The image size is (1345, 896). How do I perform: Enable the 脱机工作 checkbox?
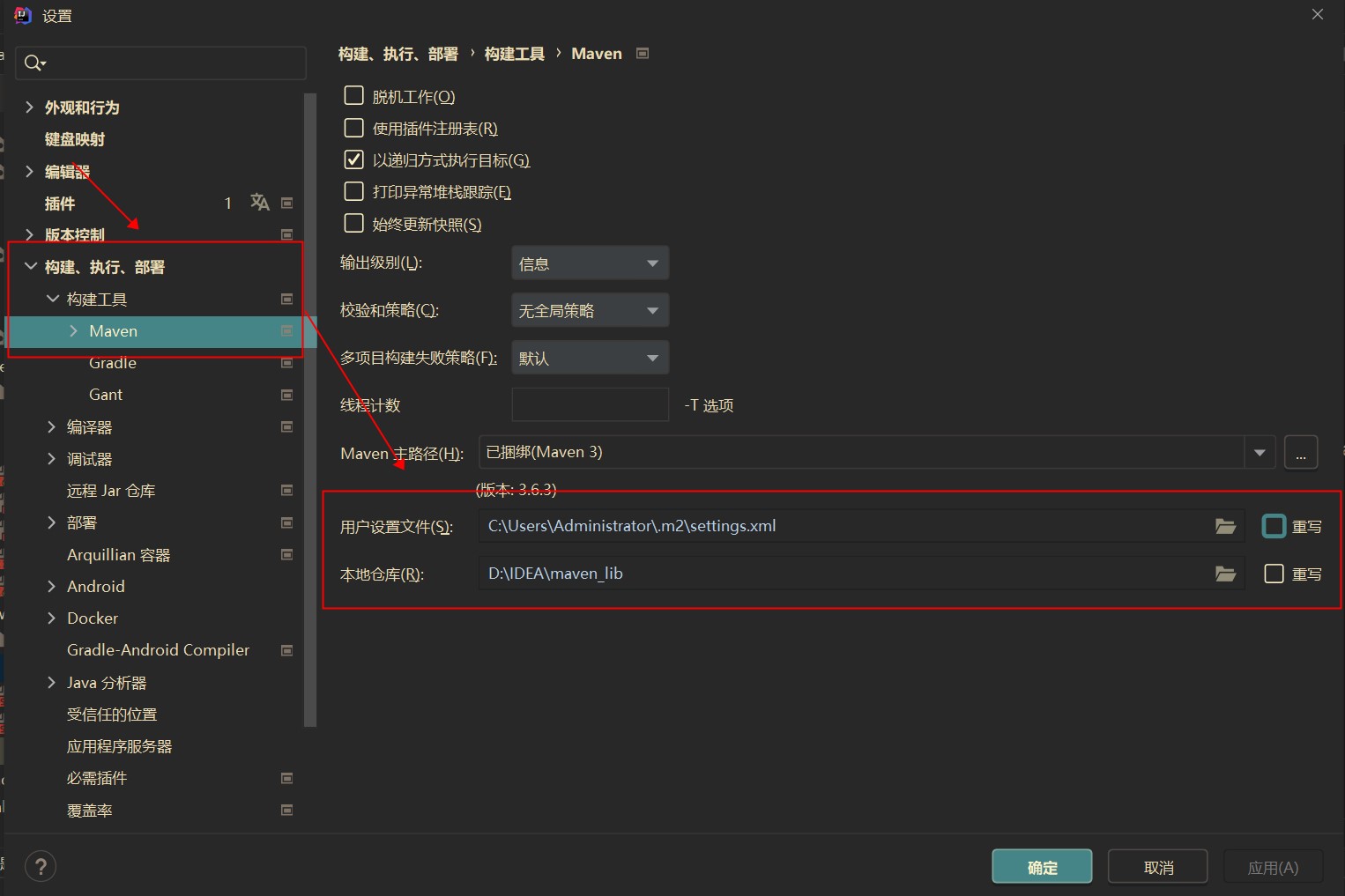pyautogui.click(x=353, y=95)
